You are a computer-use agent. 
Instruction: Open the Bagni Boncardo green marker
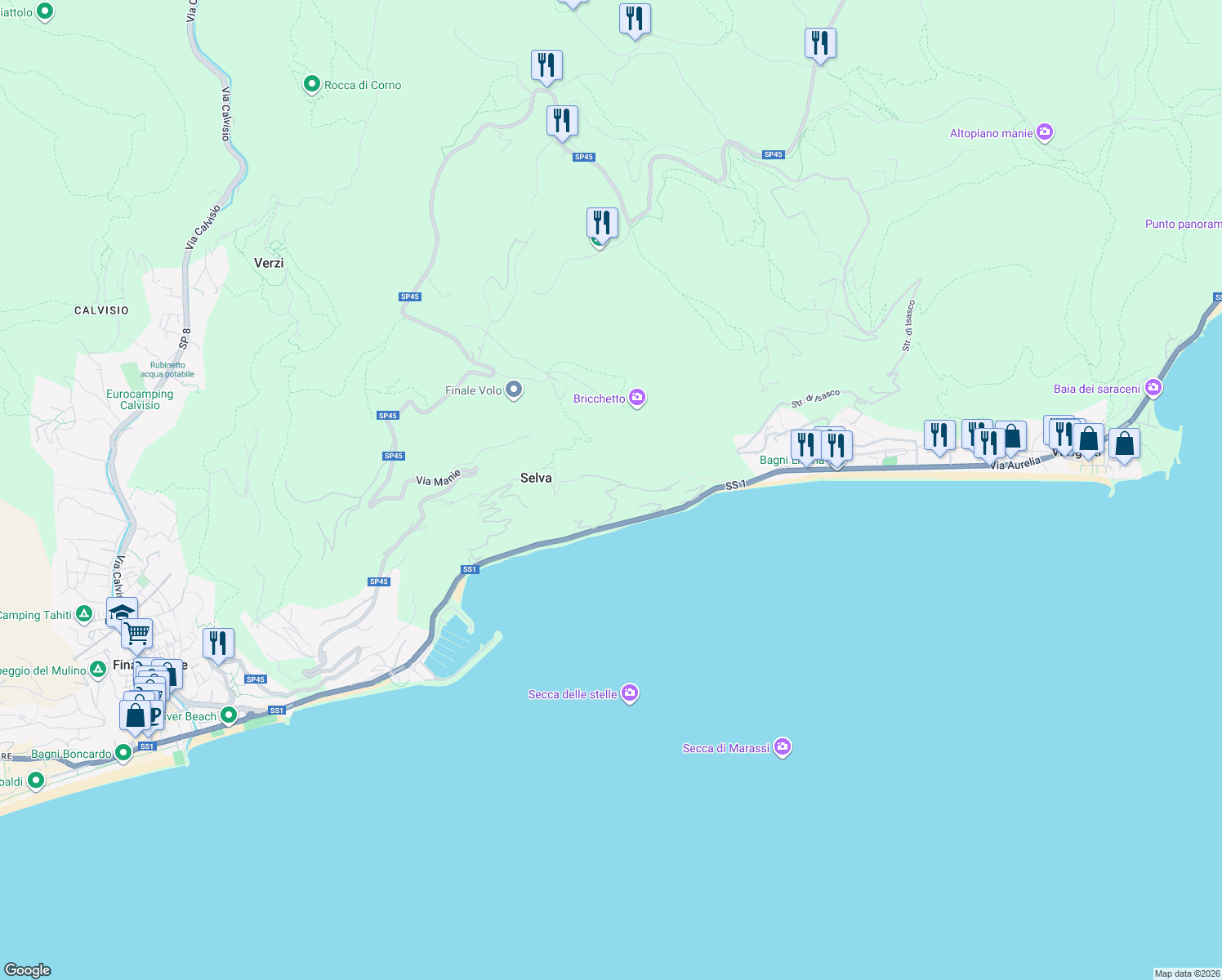(x=124, y=751)
